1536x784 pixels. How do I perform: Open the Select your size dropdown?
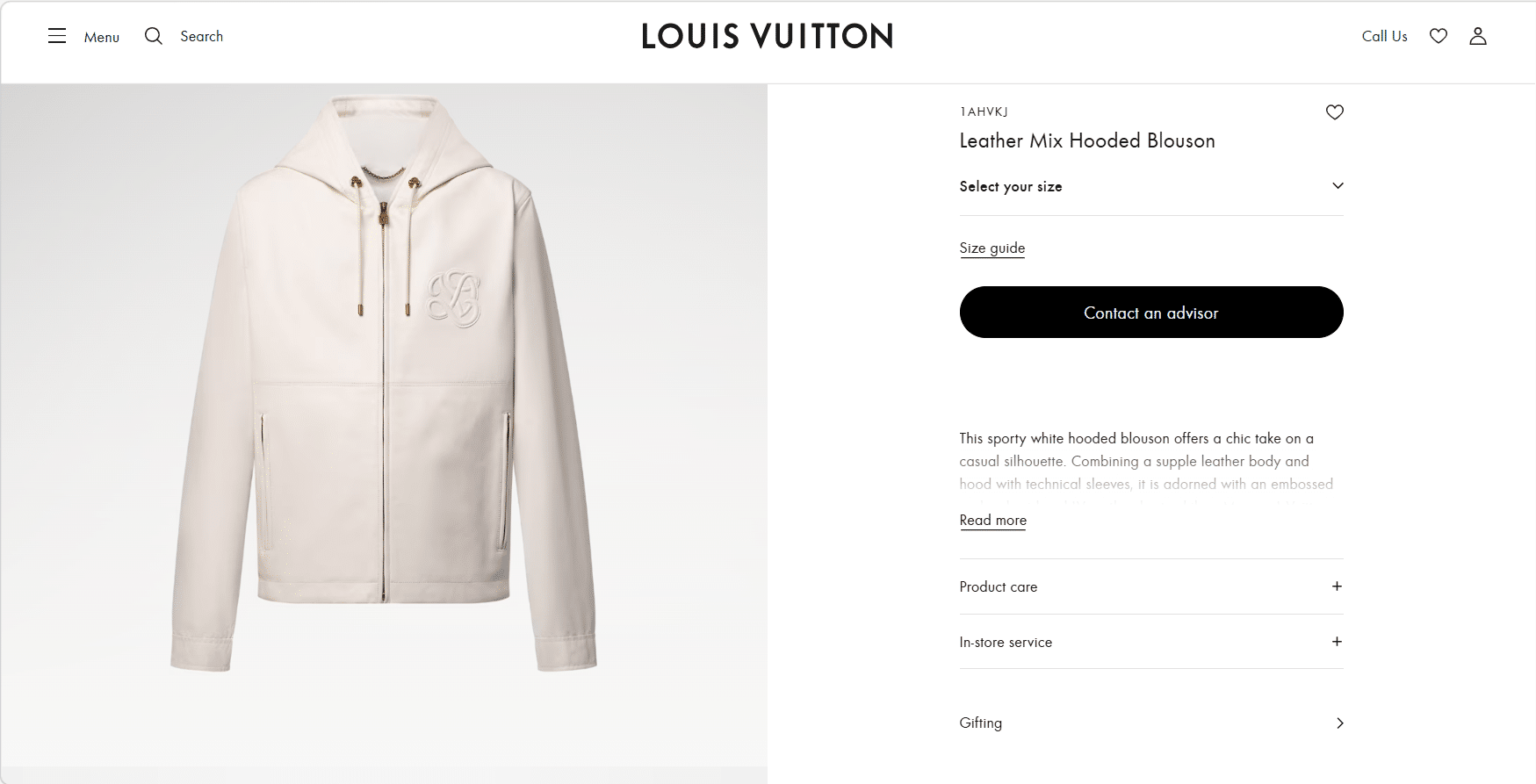pos(1150,186)
